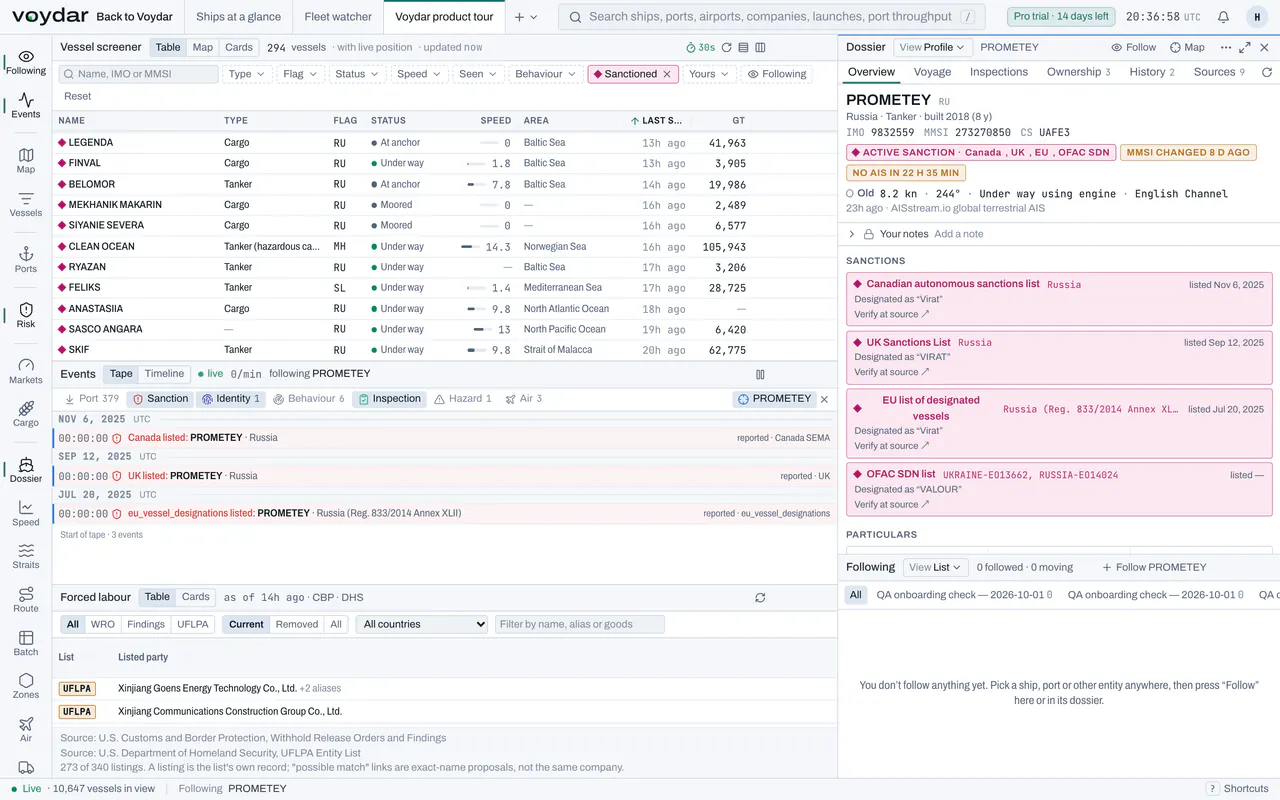Open Route planner in the sidebar
The image size is (1280, 800).
pyautogui.click(x=26, y=600)
